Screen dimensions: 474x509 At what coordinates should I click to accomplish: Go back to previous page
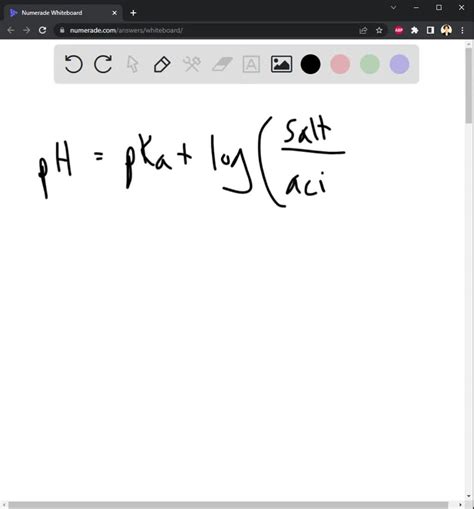[x=11, y=30]
